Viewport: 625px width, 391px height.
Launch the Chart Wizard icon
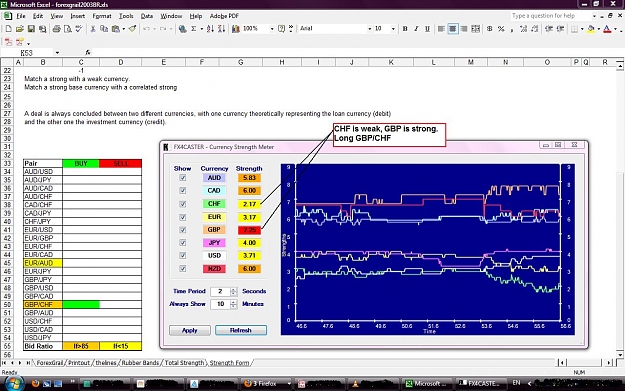(236, 29)
